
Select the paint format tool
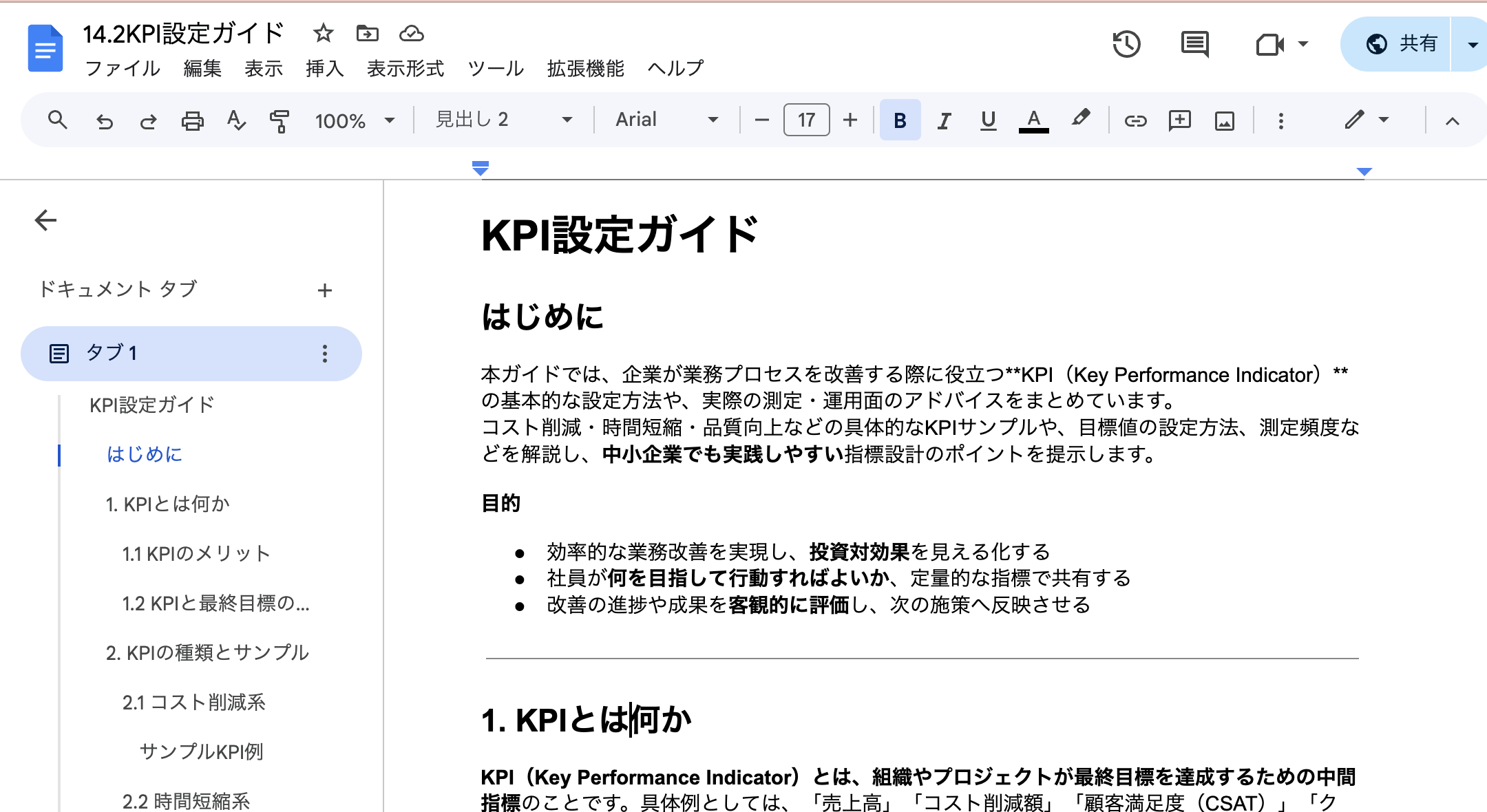click(x=281, y=120)
